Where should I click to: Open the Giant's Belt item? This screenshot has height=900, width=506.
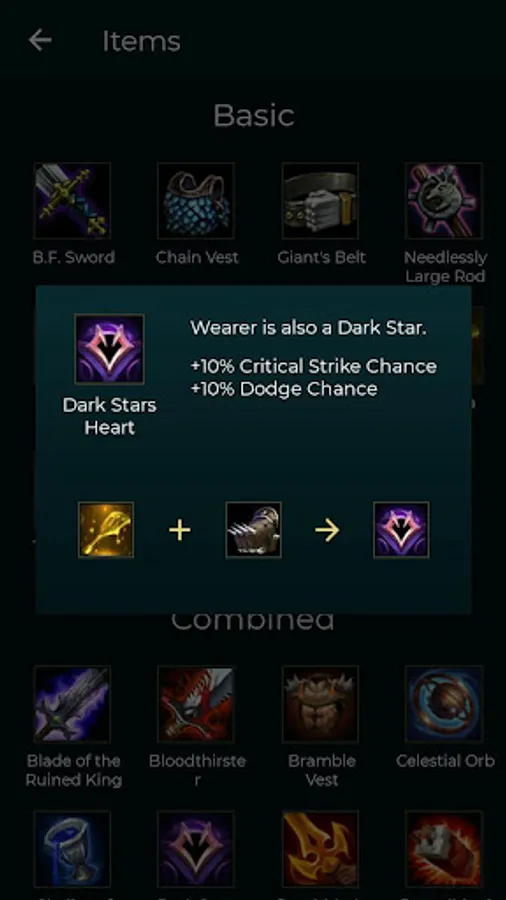(321, 201)
